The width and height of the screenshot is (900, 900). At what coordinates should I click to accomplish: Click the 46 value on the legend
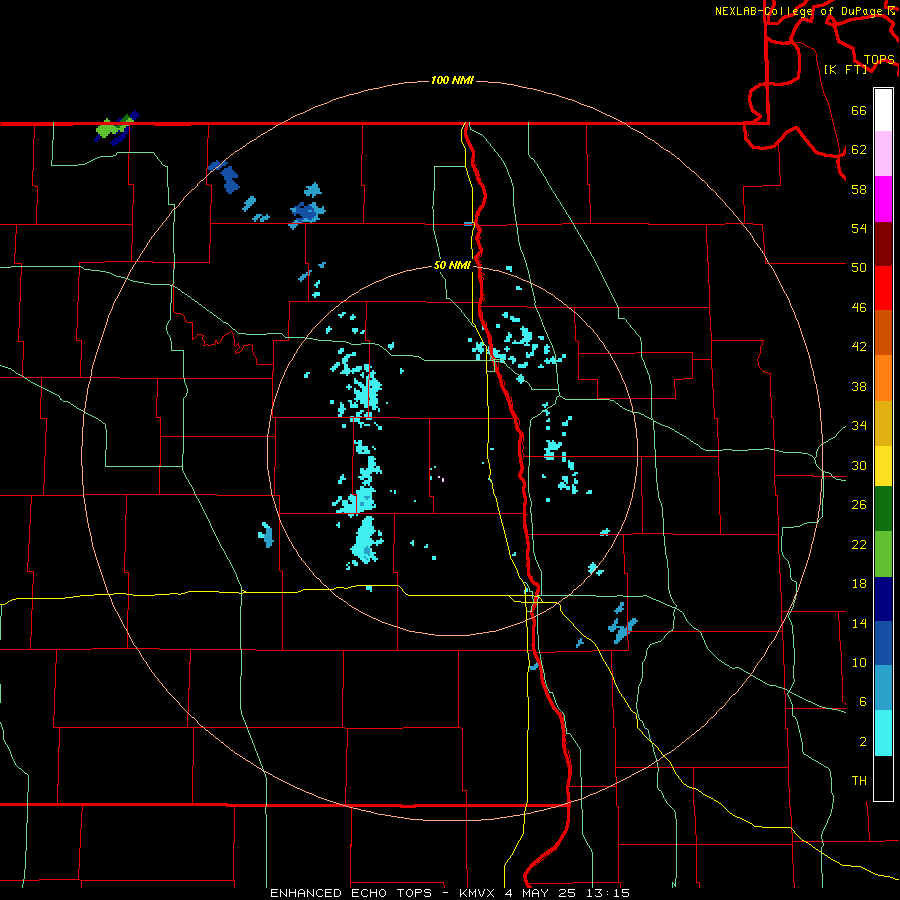(x=859, y=308)
